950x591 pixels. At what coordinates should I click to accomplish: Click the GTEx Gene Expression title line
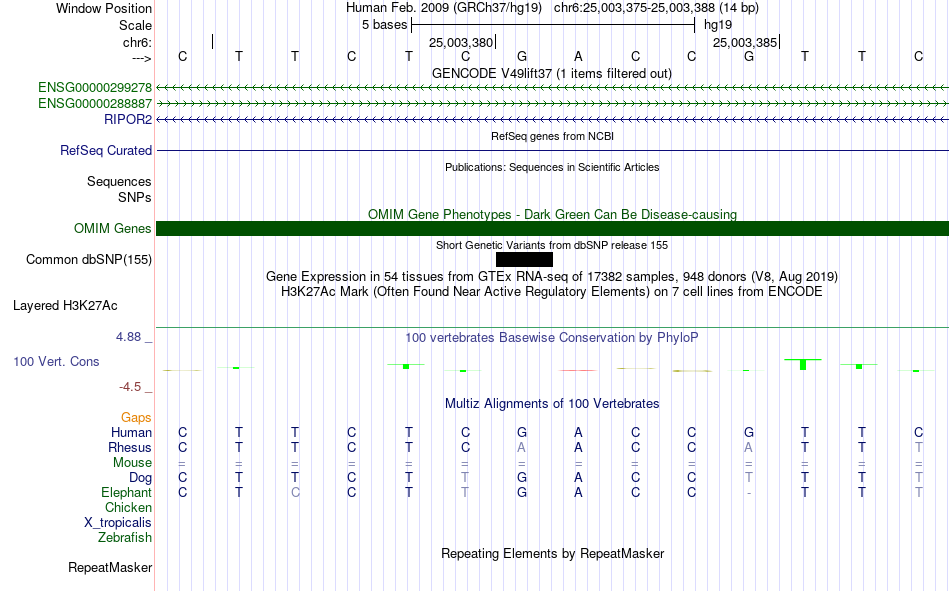[x=552, y=277]
